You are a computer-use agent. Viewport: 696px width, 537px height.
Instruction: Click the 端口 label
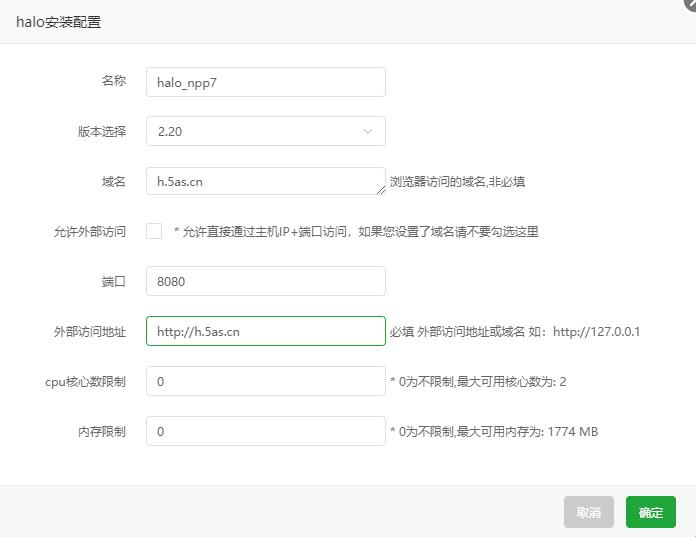coord(114,281)
